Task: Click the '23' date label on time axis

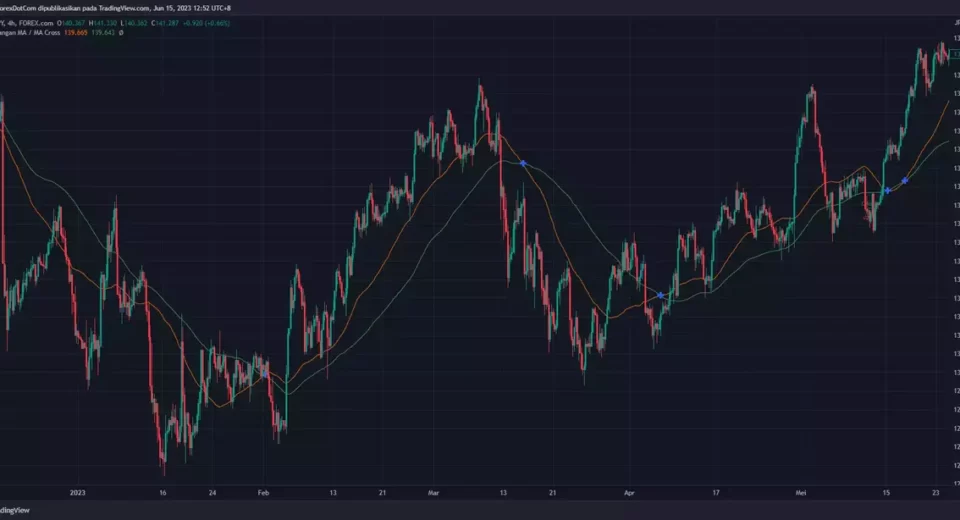Action: click(936, 492)
